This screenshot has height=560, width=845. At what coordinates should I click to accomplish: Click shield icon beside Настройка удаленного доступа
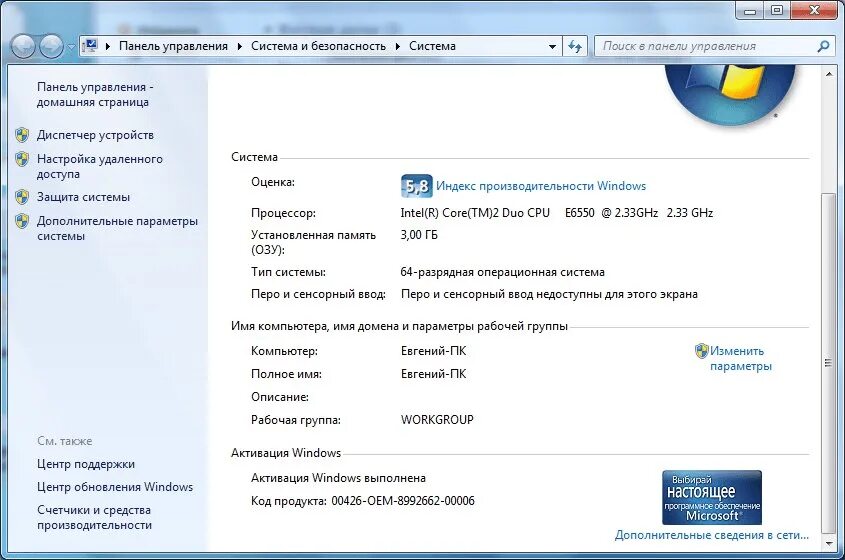22,159
